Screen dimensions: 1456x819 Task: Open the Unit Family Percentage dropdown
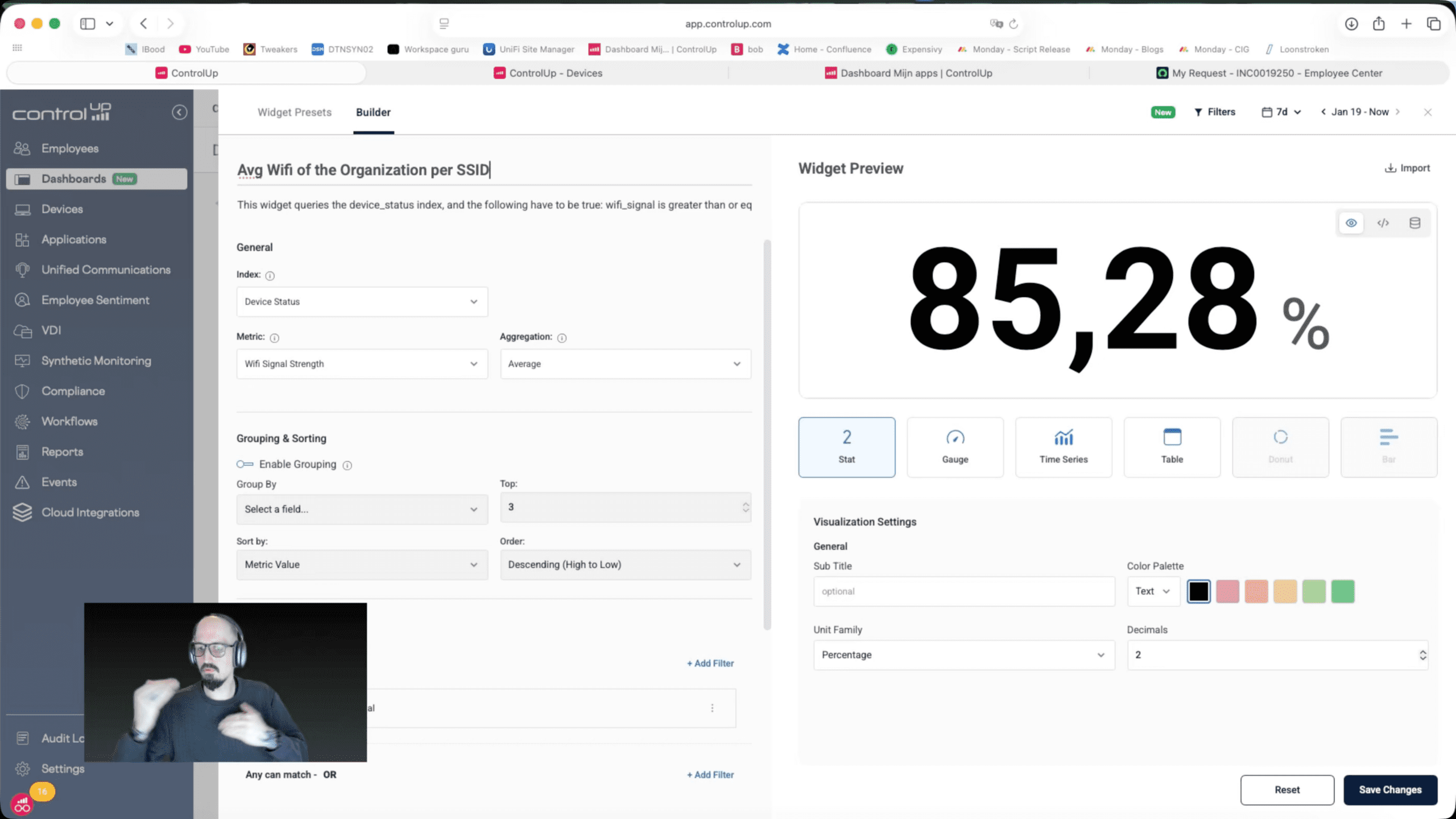click(964, 655)
